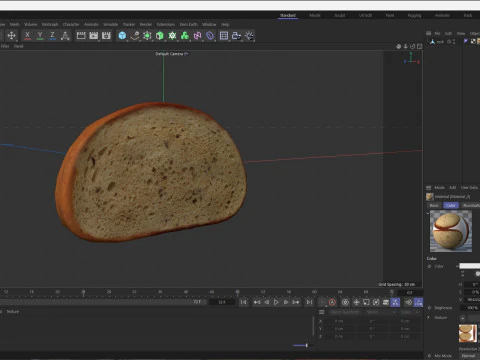The image size is (480, 360).
Task: Click the Floor grid scene icon
Action: pyautogui.click(x=224, y=36)
